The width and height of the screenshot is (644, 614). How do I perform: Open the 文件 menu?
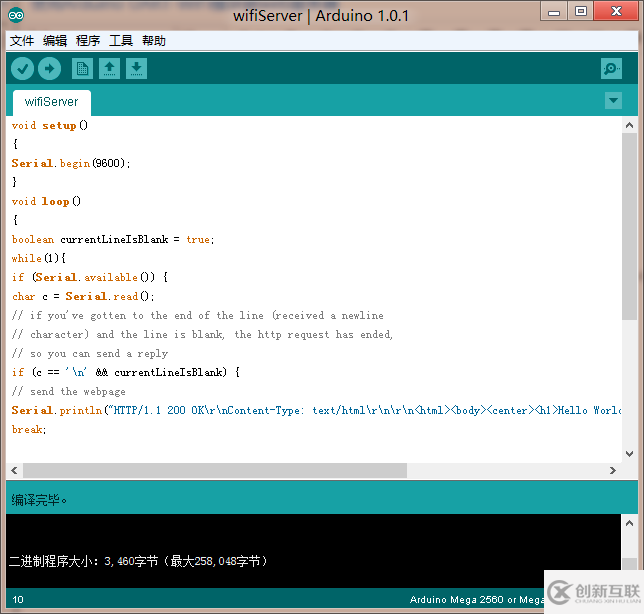pos(22,41)
